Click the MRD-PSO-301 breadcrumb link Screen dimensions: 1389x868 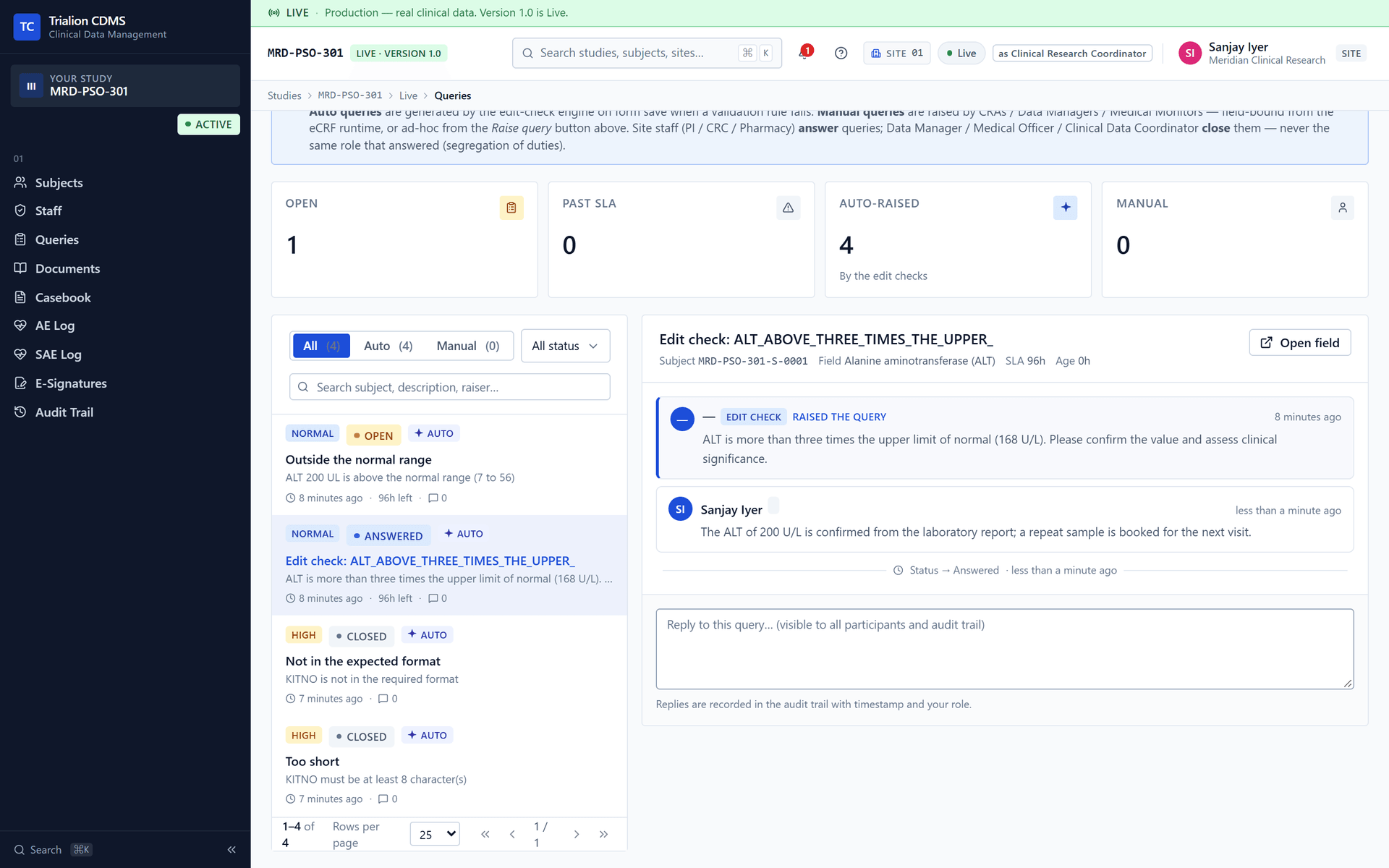350,95
